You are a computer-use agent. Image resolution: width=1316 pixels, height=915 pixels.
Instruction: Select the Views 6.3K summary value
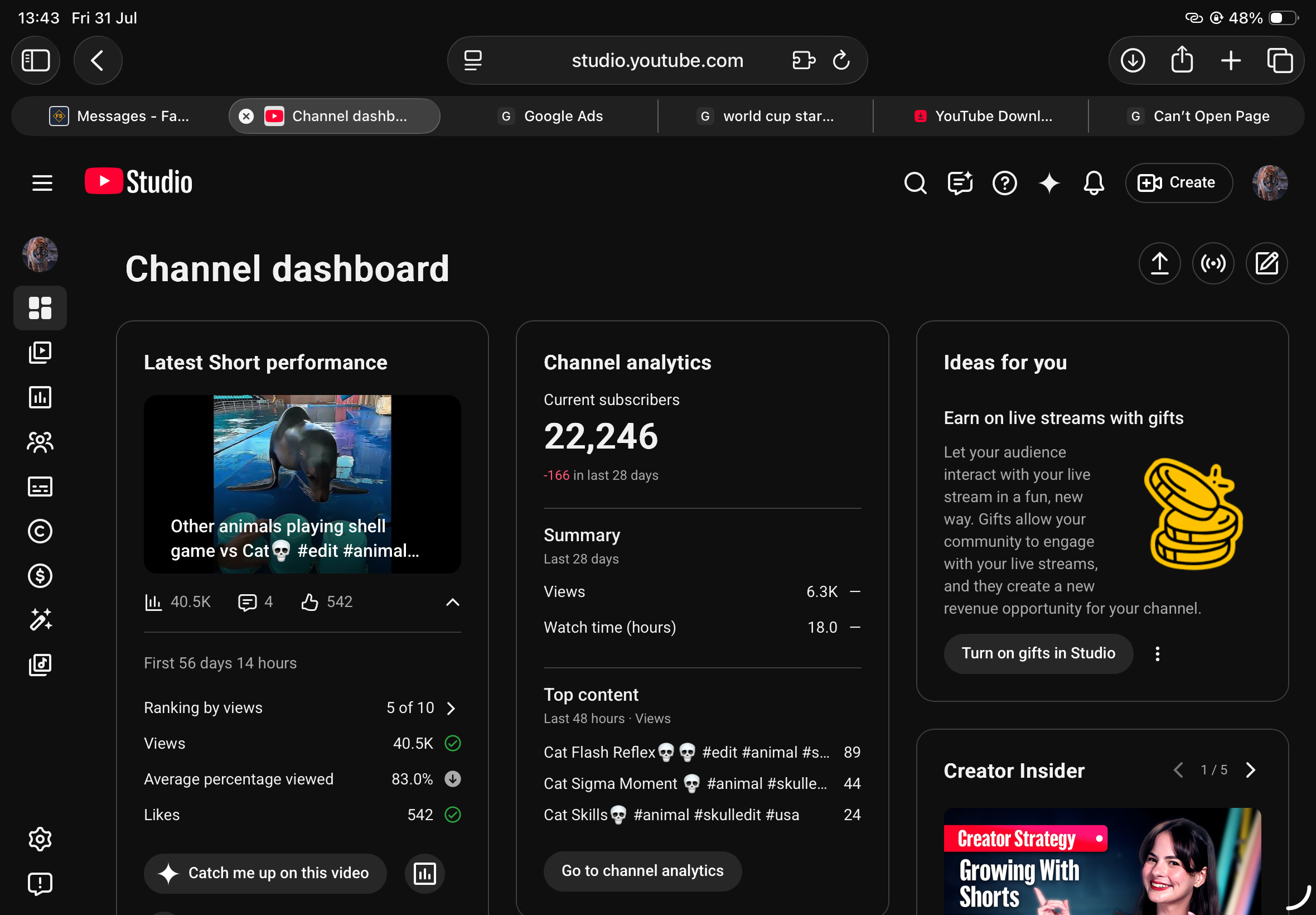[821, 591]
